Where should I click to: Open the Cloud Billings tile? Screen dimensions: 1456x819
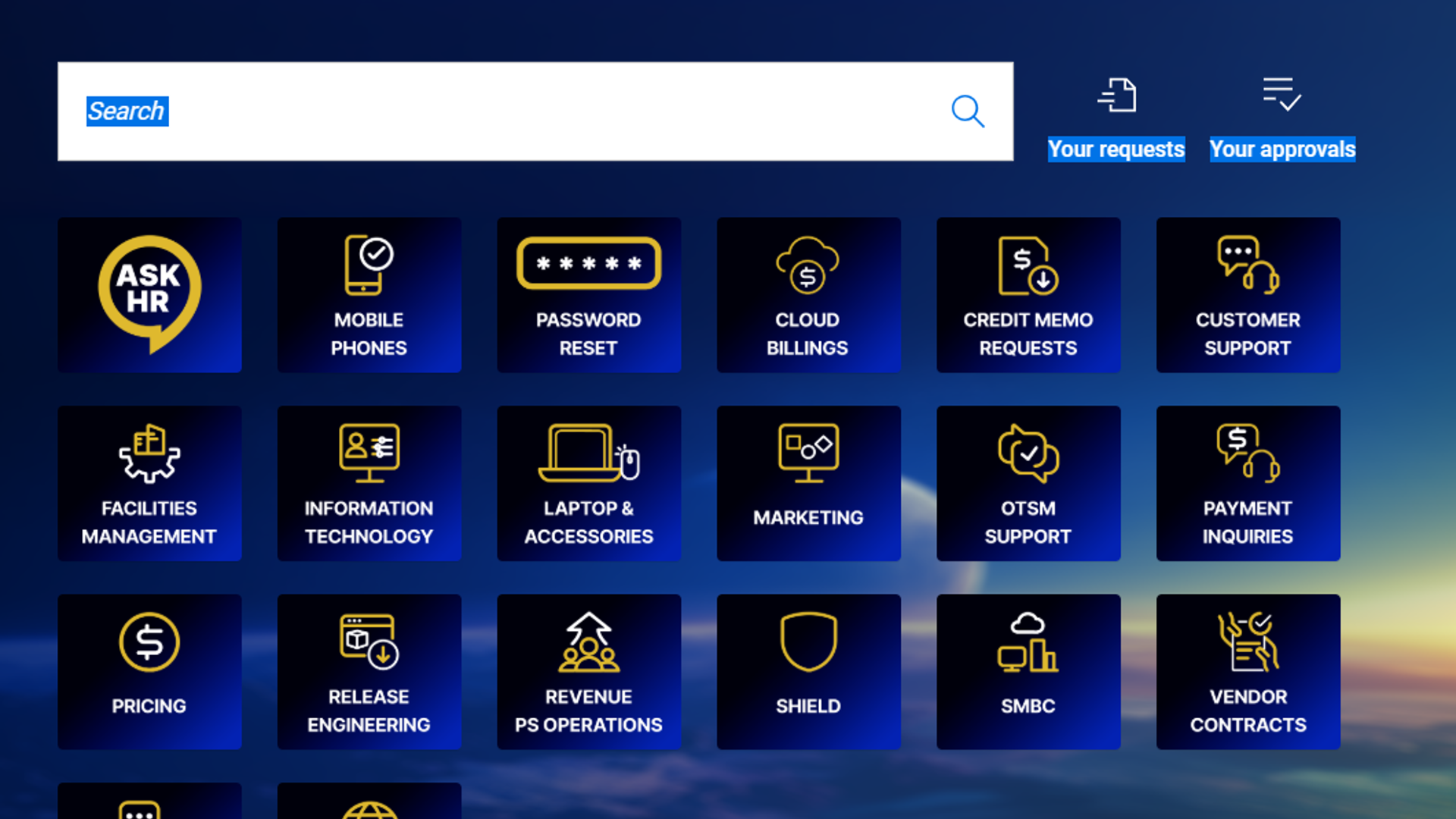(x=808, y=295)
